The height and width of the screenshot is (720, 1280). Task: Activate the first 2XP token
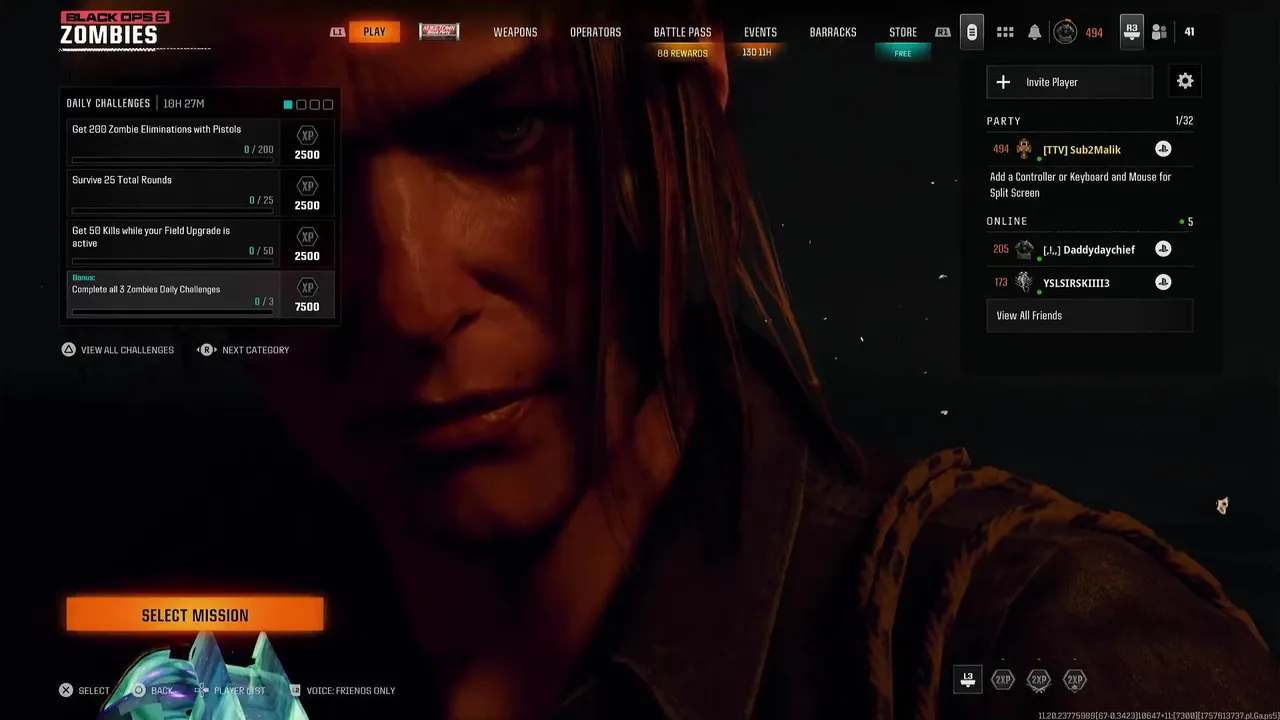pyautogui.click(x=1002, y=680)
